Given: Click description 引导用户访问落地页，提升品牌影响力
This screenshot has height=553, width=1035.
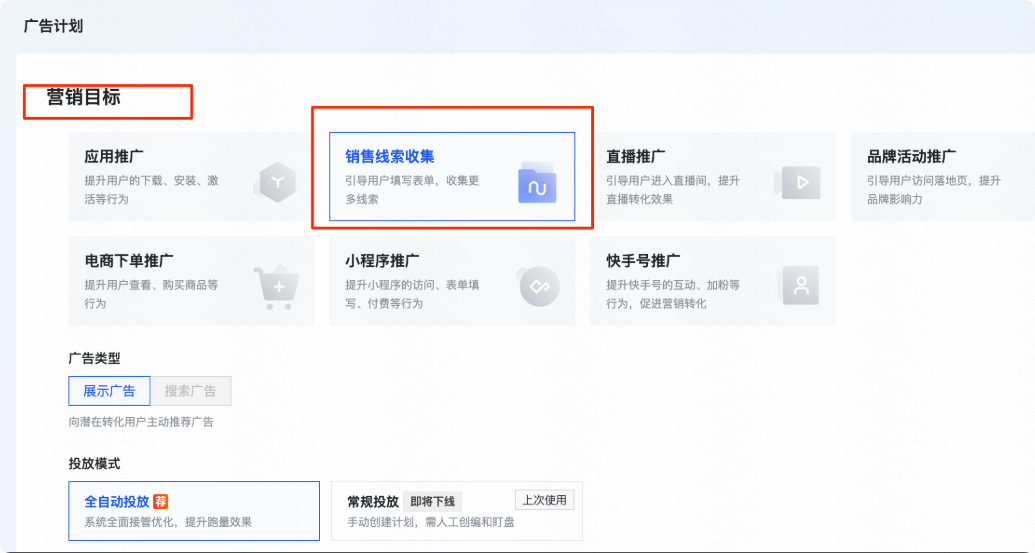Looking at the screenshot, I should tap(935, 189).
